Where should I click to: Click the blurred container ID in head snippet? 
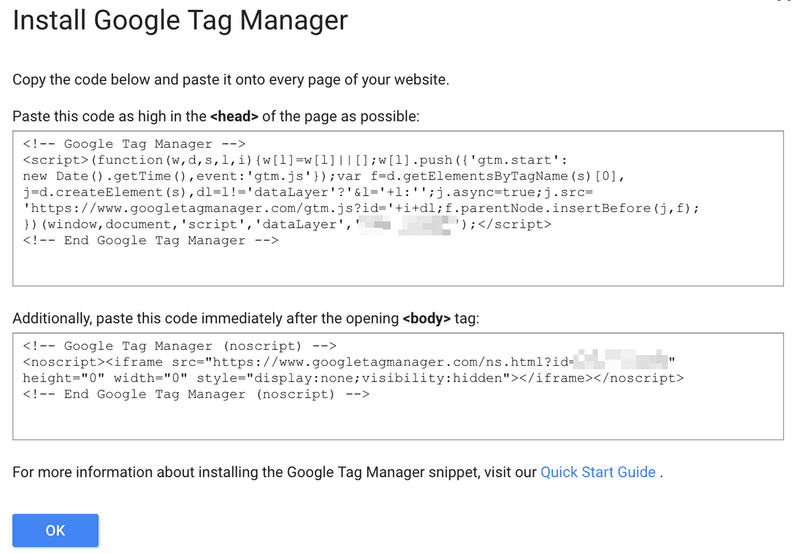407,224
